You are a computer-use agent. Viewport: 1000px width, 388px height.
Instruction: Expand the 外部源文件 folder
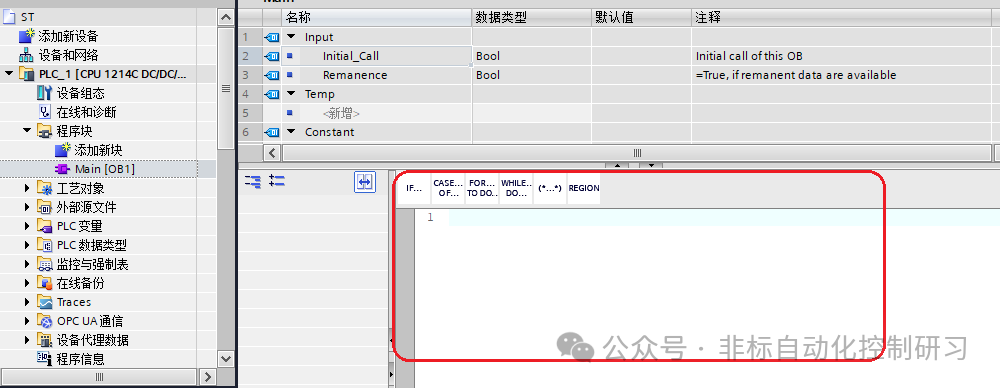pyautogui.click(x=27, y=207)
